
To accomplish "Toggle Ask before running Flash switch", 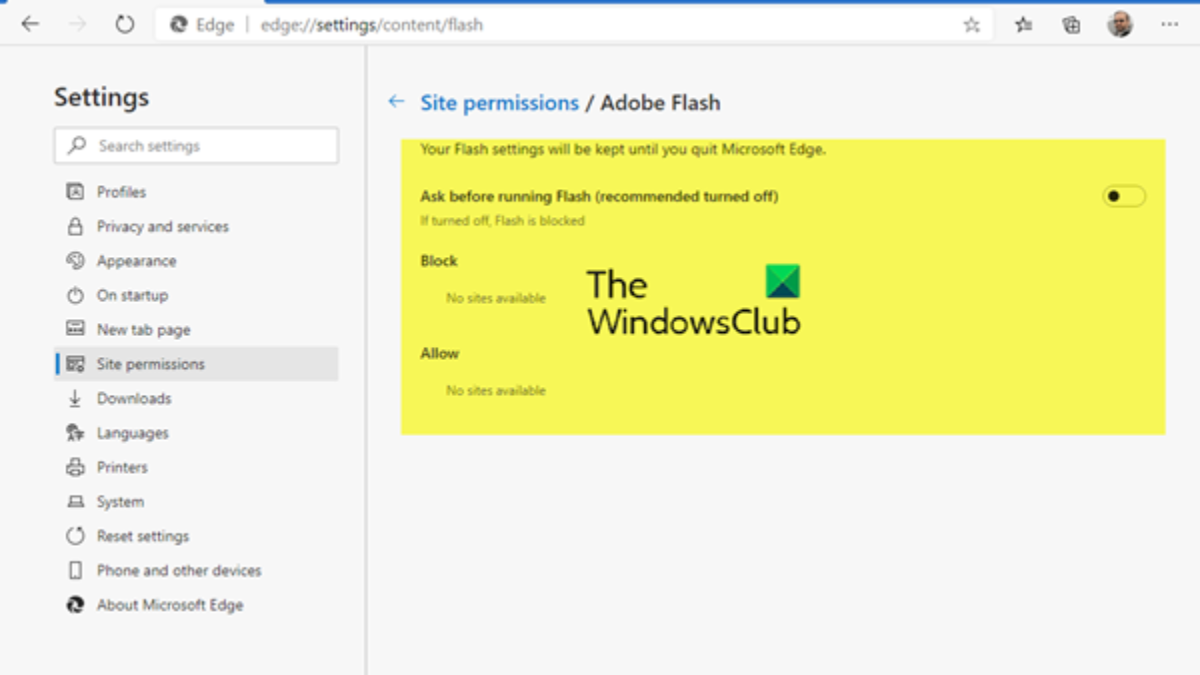I will tap(1124, 197).
